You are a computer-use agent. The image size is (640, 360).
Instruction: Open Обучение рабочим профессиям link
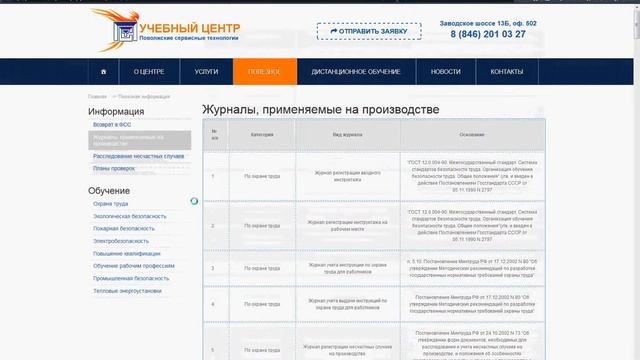click(134, 266)
